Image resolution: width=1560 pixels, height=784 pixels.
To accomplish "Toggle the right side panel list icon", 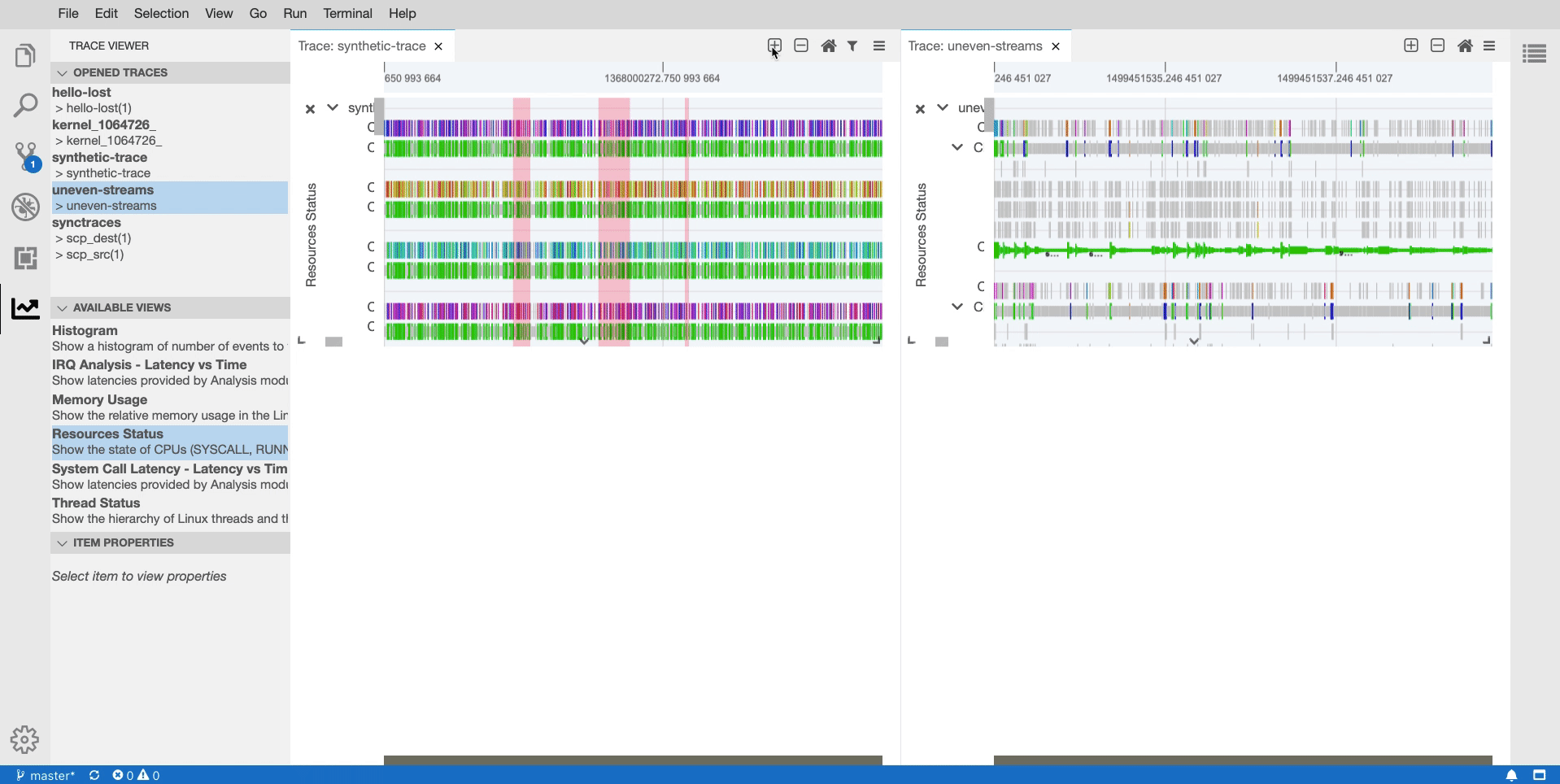I will pyautogui.click(x=1534, y=54).
